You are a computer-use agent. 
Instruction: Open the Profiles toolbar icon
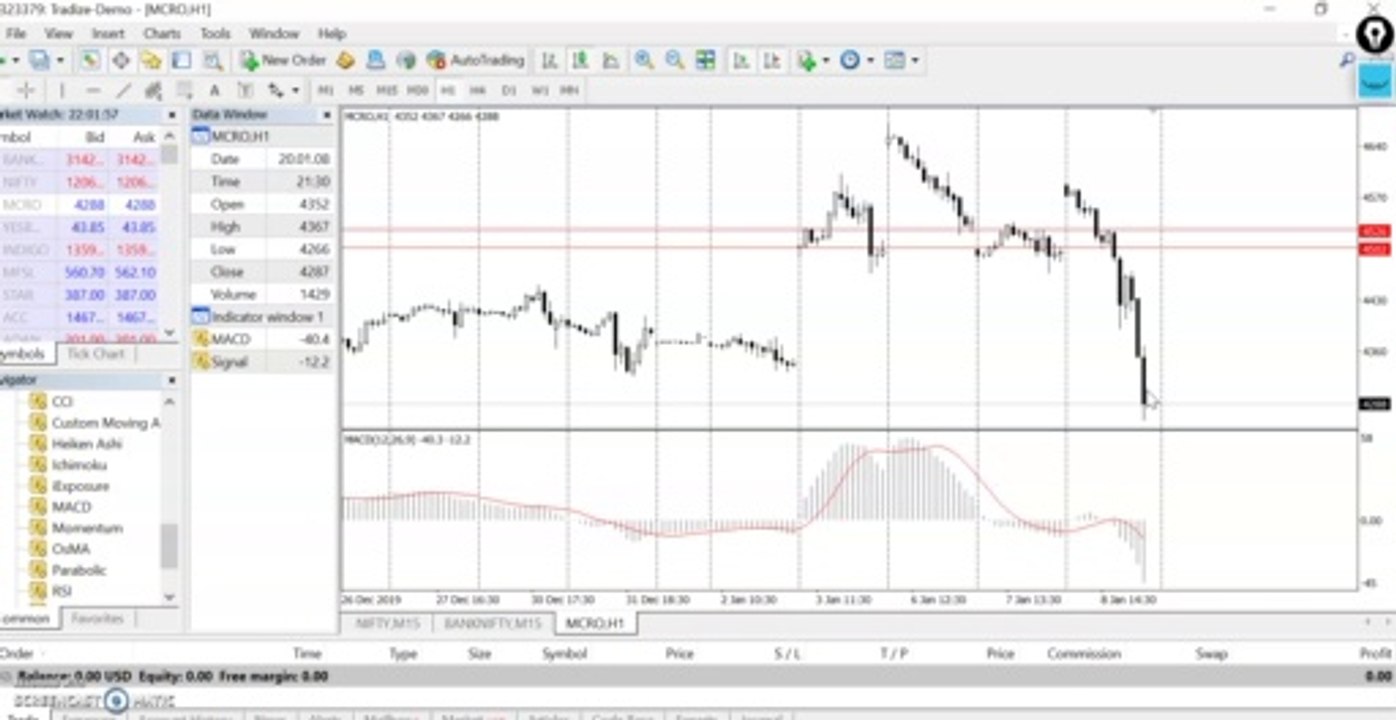(x=38, y=60)
